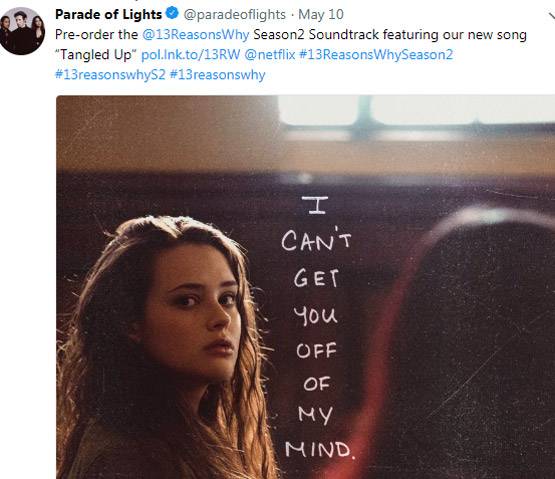Click the @paradeoflights handle
Viewport: 555px width, 479px height.
(x=234, y=15)
